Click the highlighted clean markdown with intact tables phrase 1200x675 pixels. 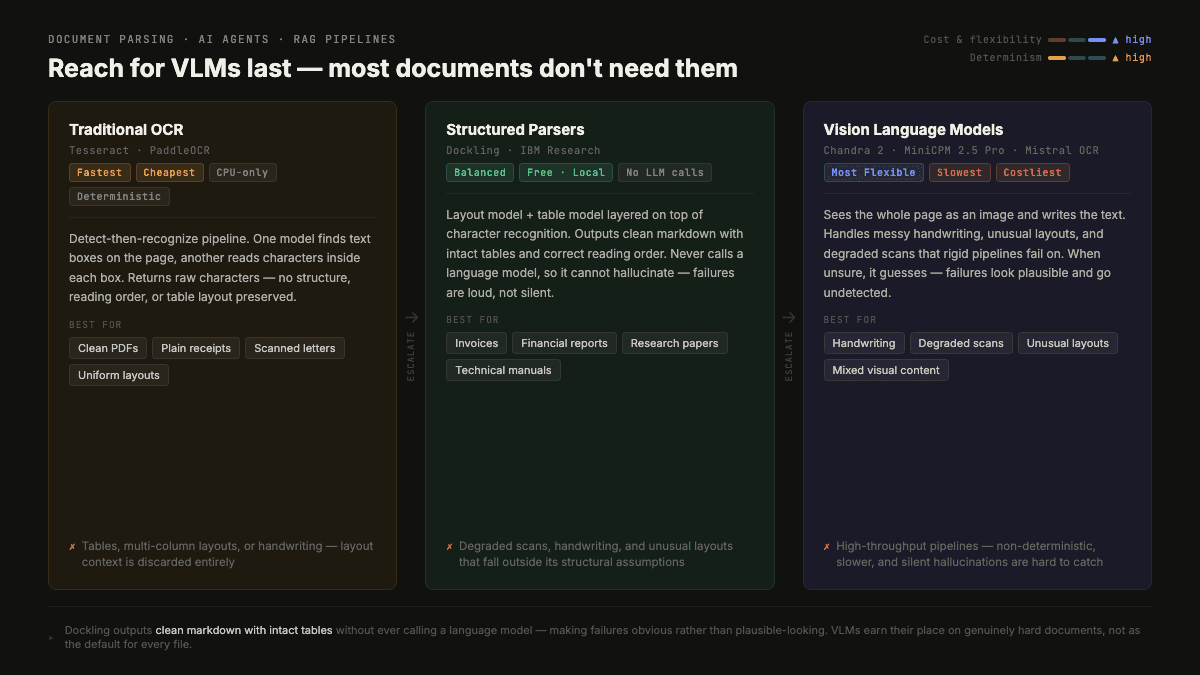point(244,631)
